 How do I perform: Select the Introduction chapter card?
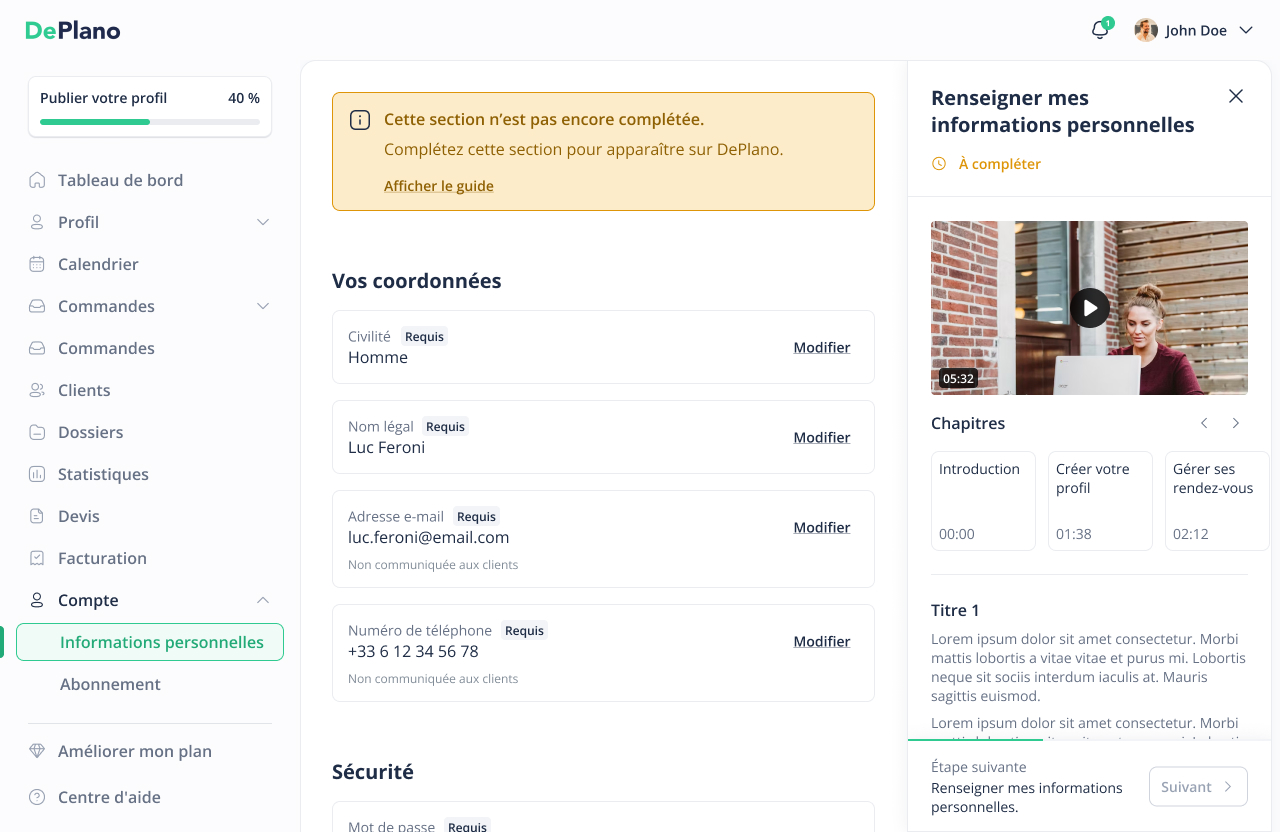[x=983, y=501]
